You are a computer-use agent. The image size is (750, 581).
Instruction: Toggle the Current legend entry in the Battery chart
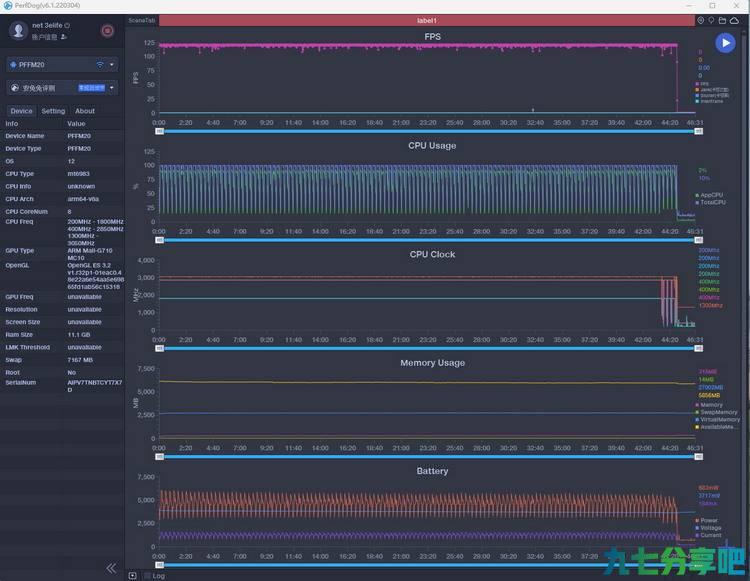tap(708, 535)
